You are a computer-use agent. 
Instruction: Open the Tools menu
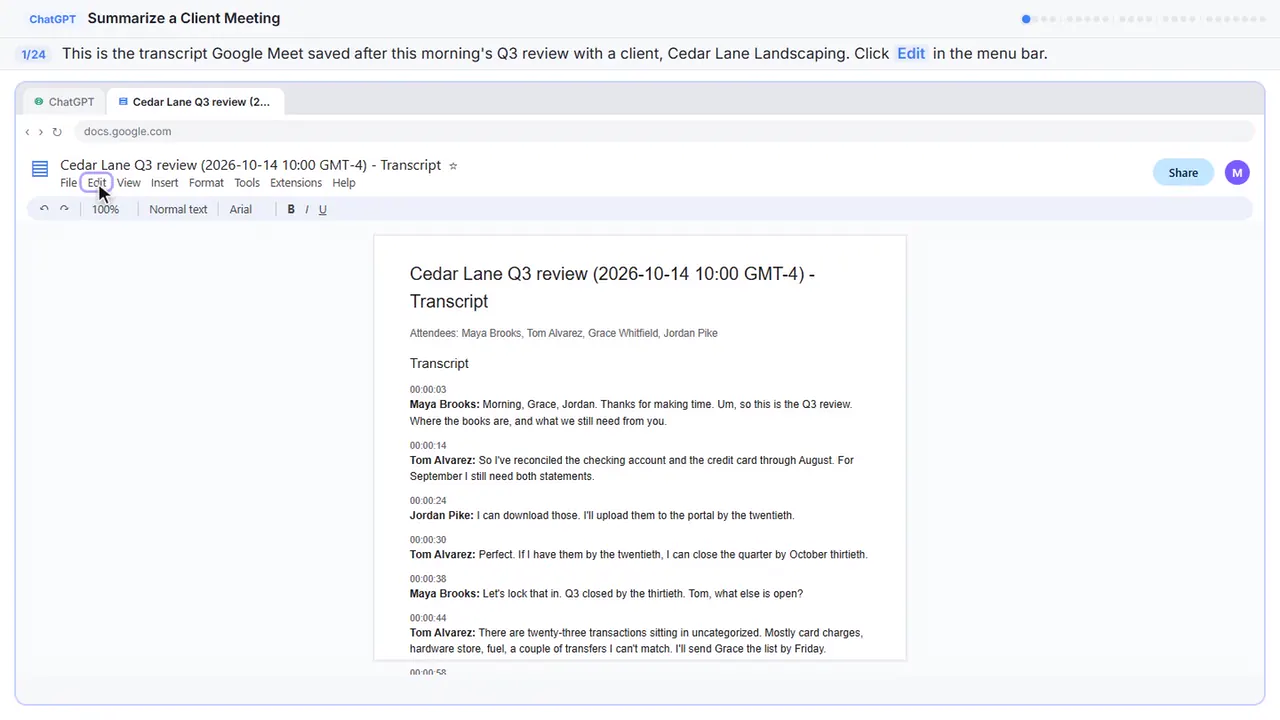(x=247, y=183)
